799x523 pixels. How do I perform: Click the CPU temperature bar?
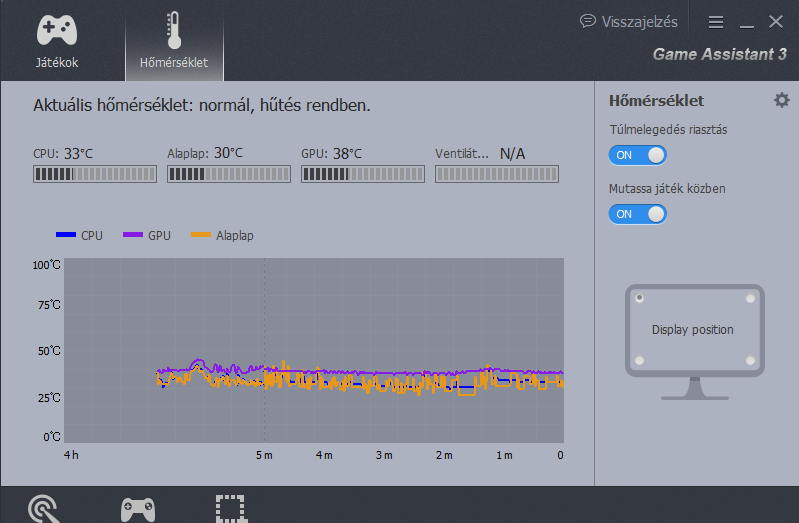[95, 174]
